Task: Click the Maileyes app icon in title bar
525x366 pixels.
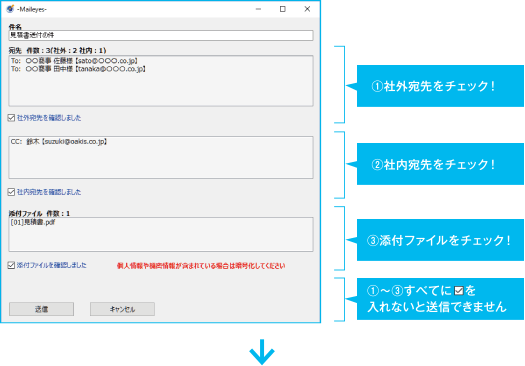Action: pyautogui.click(x=10, y=9)
